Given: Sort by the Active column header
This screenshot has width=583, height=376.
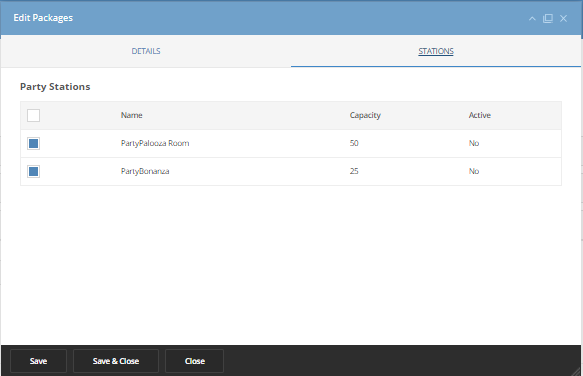Looking at the screenshot, I should pos(480,115).
